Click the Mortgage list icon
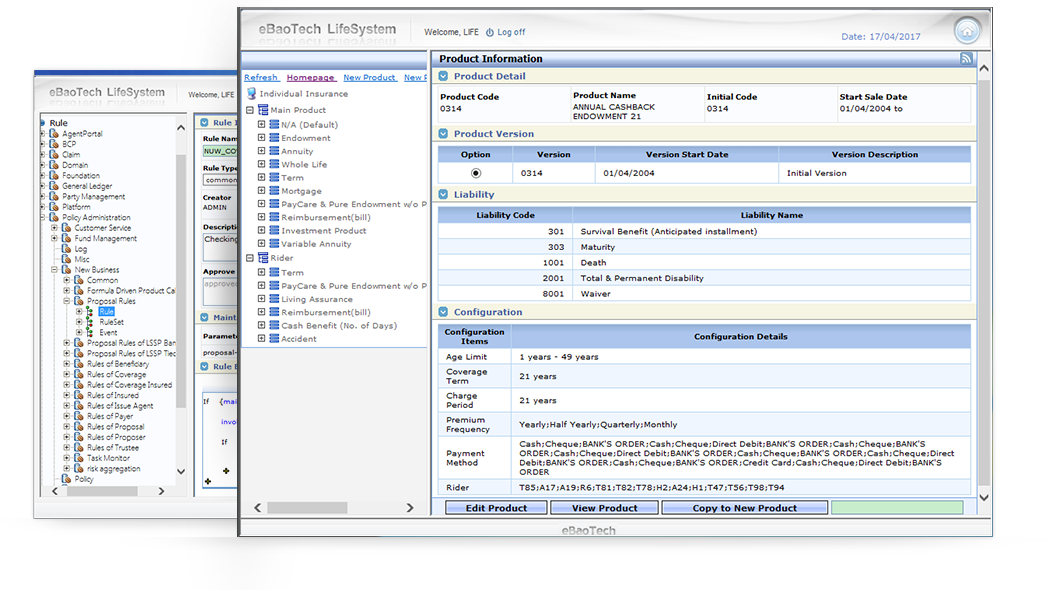The image size is (1047, 590). click(x=274, y=191)
